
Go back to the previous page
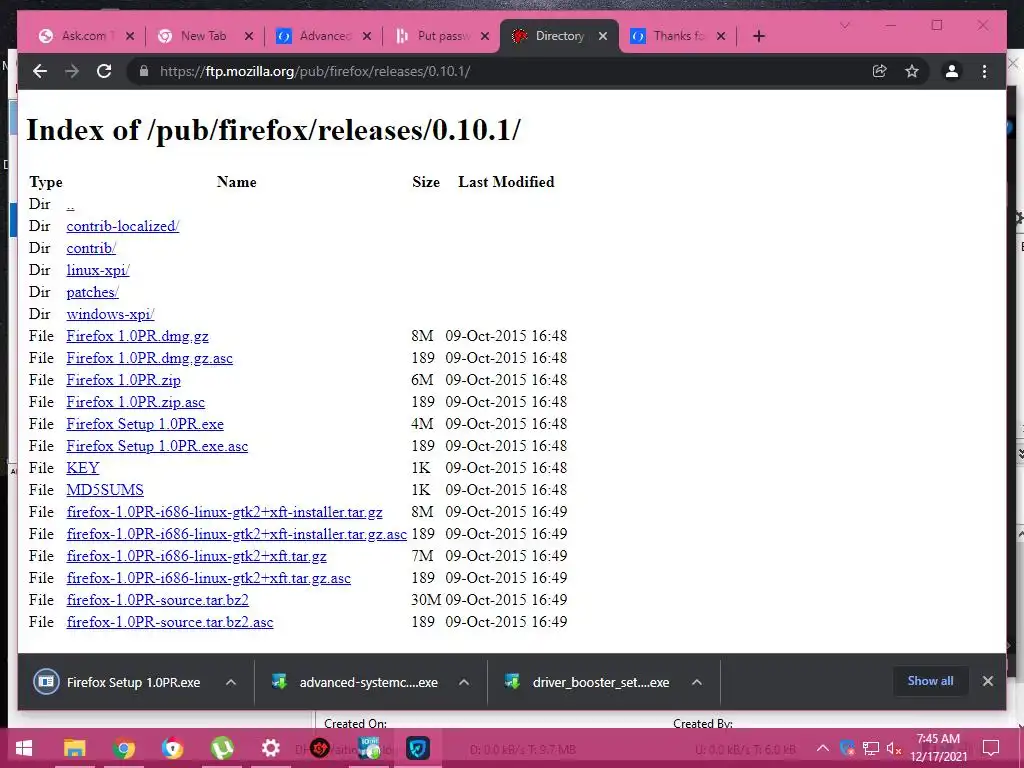click(x=40, y=71)
